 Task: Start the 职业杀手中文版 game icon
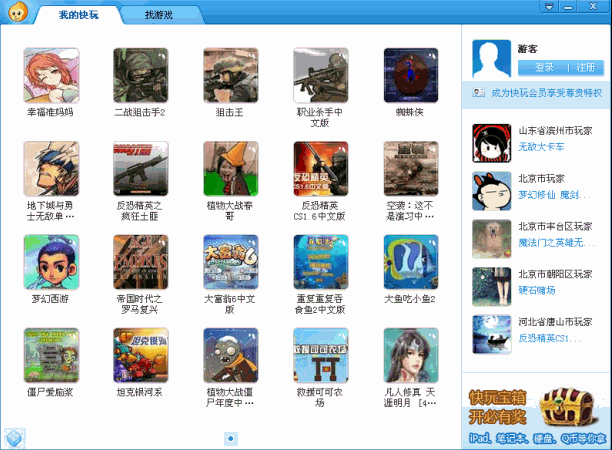[321, 75]
